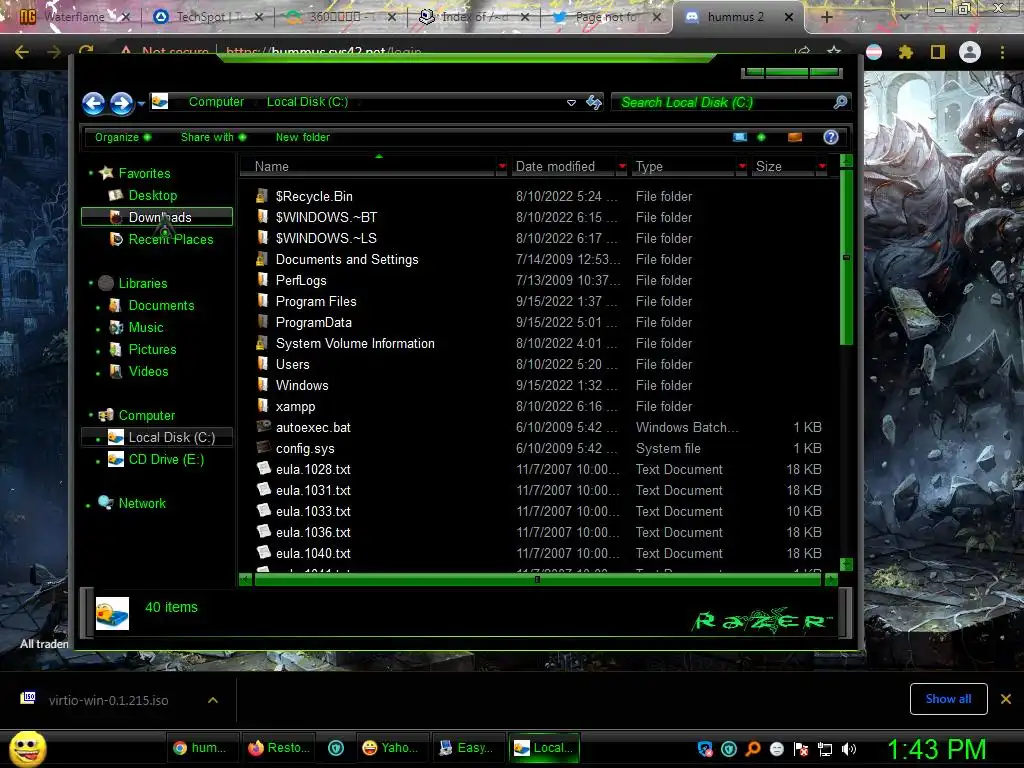Screen dimensions: 1024x768
Task: Click the virtio-win-0.1.215.iso download item
Action: click(x=108, y=700)
